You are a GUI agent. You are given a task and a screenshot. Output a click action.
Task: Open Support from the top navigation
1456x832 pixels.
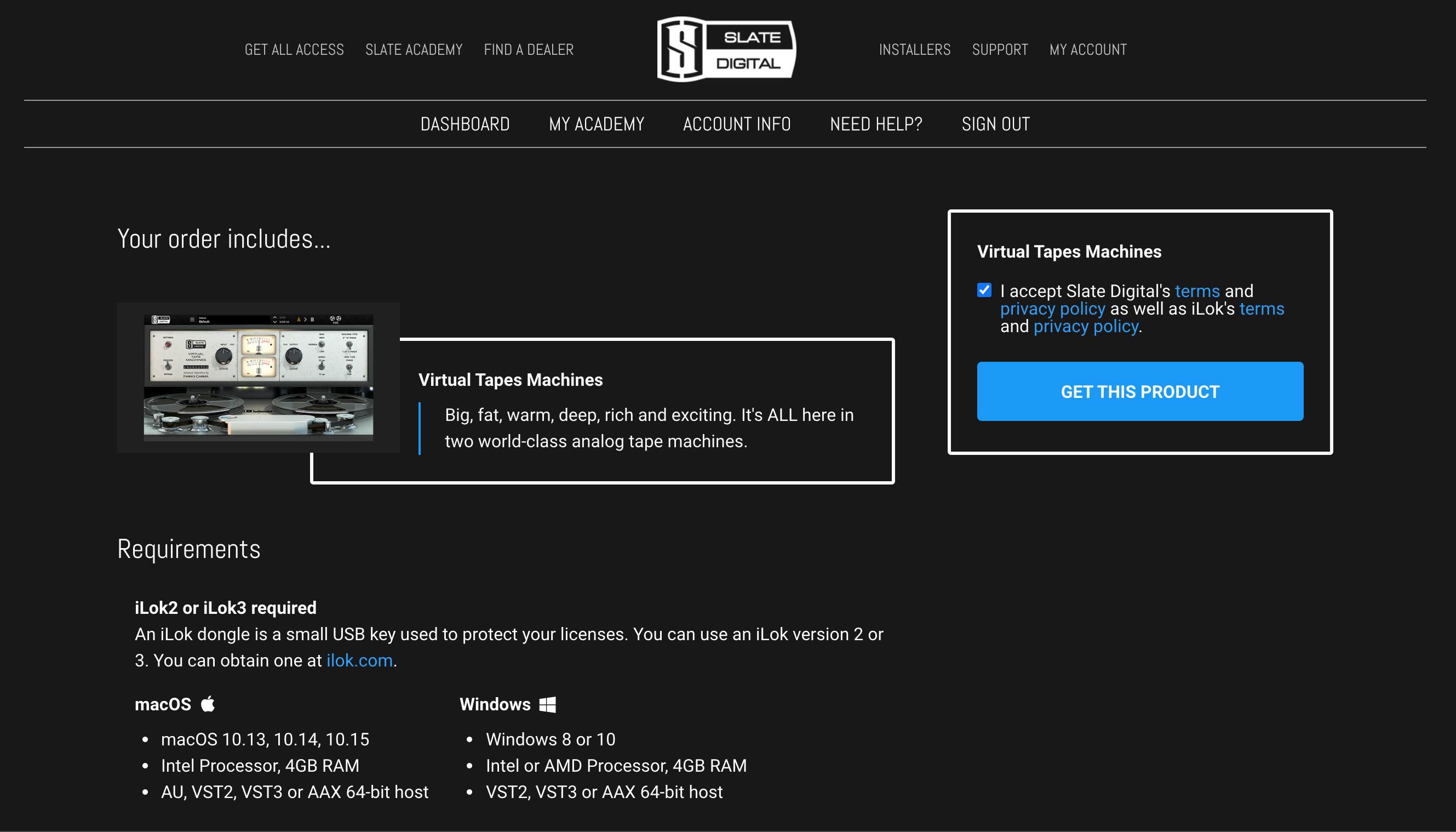[1000, 50]
